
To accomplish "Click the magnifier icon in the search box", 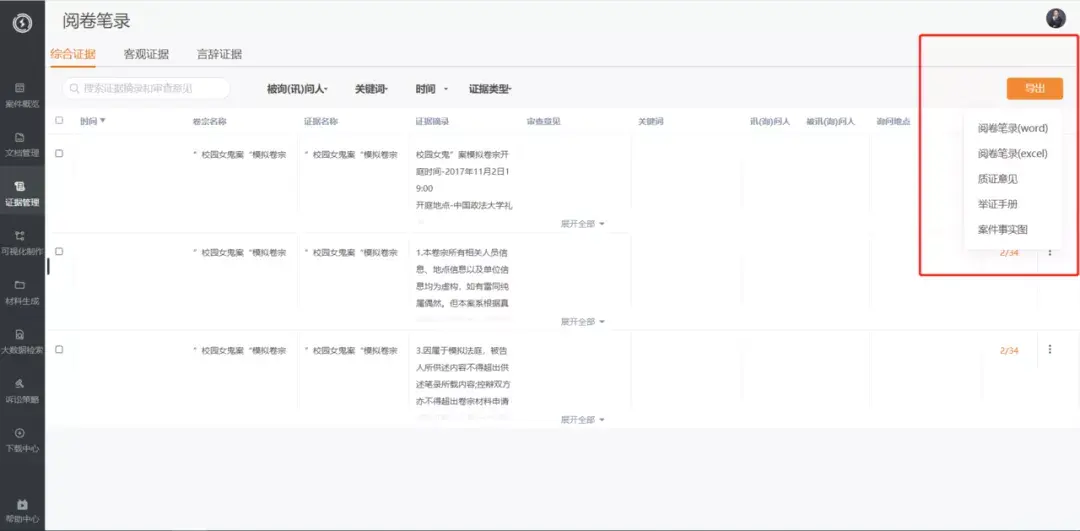I will (75, 89).
